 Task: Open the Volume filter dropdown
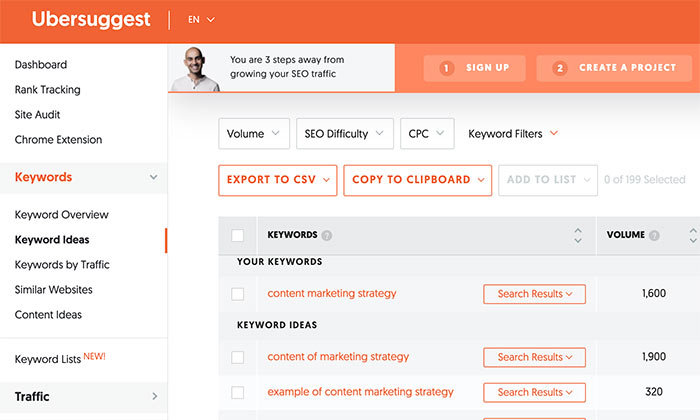pos(254,133)
